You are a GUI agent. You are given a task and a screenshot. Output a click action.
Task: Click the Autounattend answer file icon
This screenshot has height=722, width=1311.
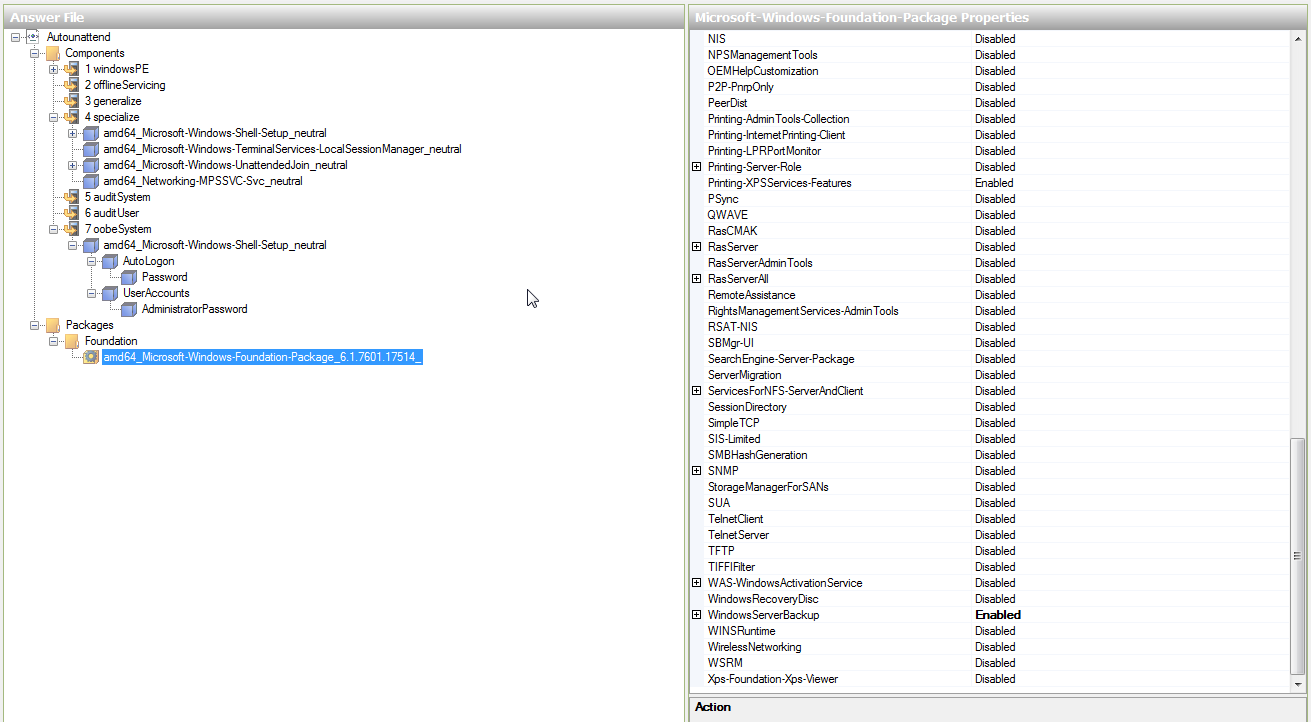33,37
